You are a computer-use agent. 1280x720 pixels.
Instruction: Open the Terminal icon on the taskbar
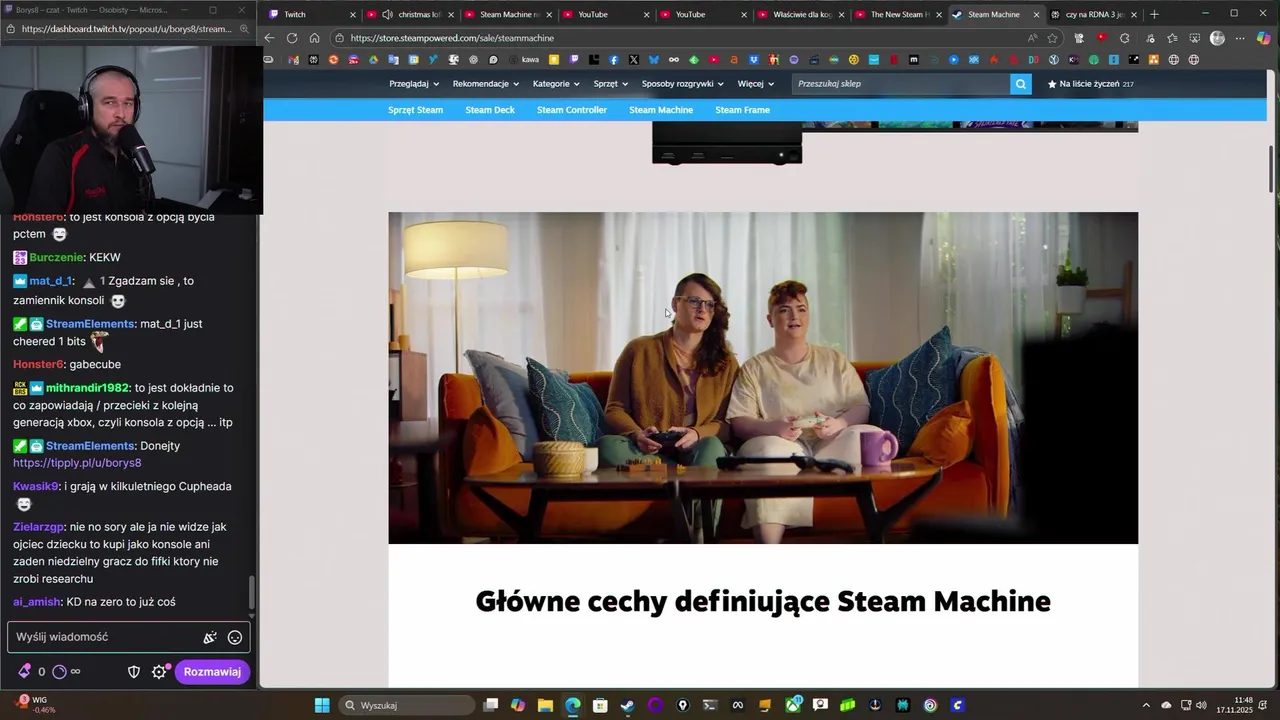(x=711, y=705)
